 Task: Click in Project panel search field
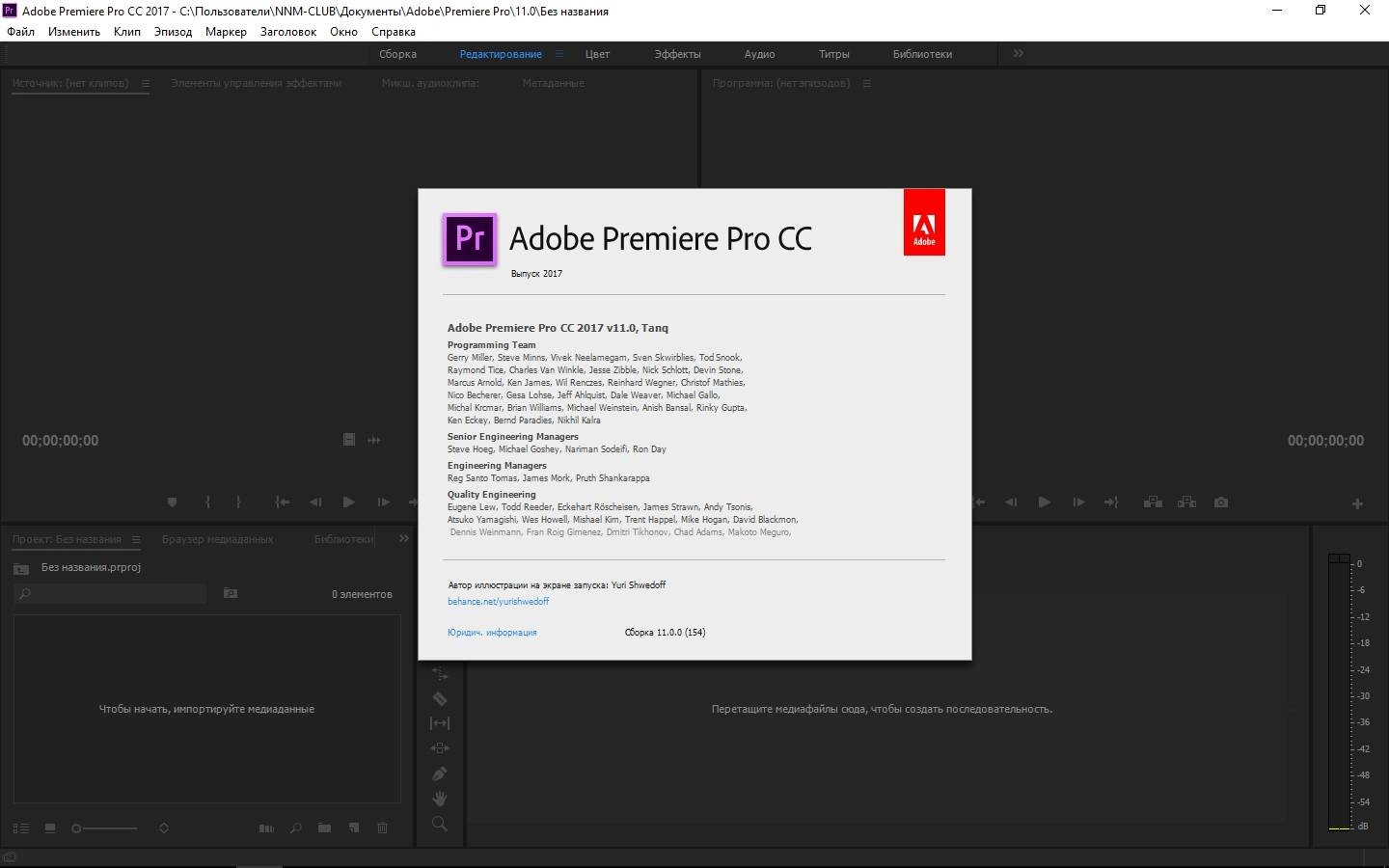[x=110, y=594]
